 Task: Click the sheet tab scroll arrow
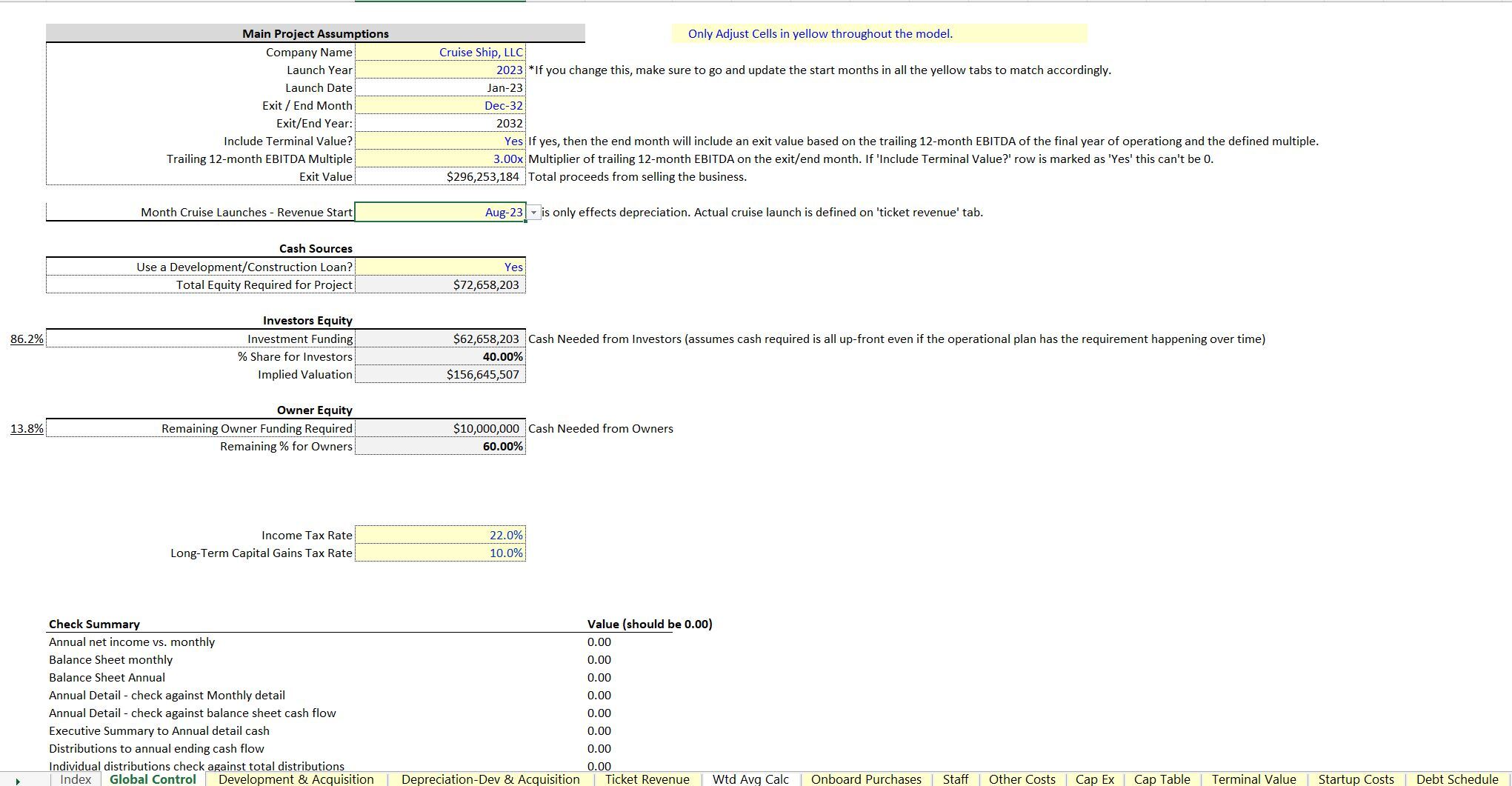click(18, 780)
